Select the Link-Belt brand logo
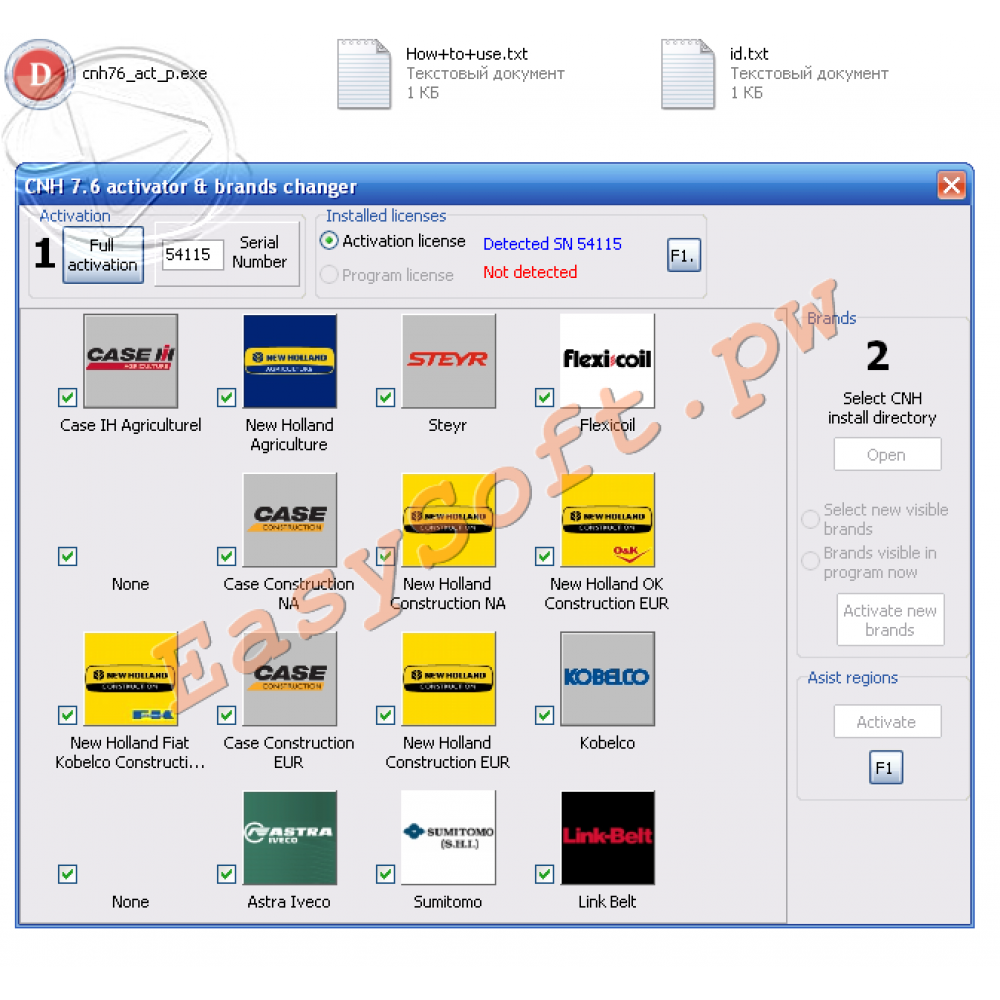Viewport: 1000px width, 1000px height. pyautogui.click(x=607, y=837)
